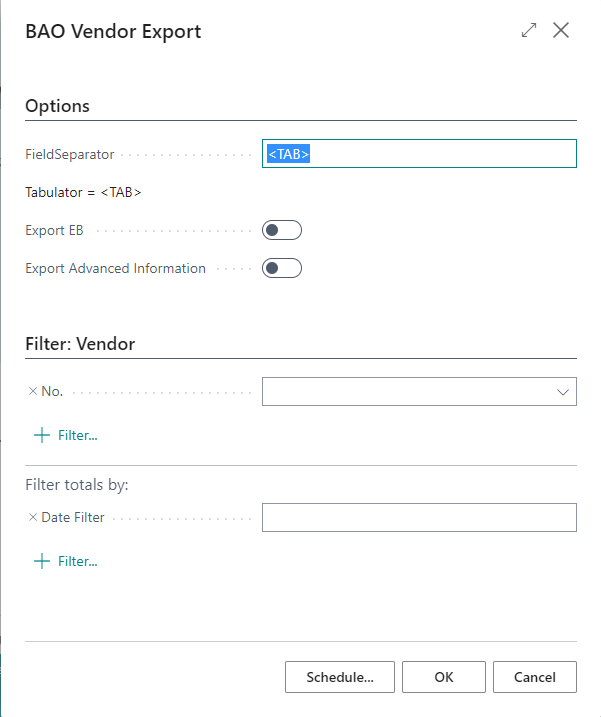The width and height of the screenshot is (601, 717).
Task: Confirm export with OK button
Action: click(444, 677)
